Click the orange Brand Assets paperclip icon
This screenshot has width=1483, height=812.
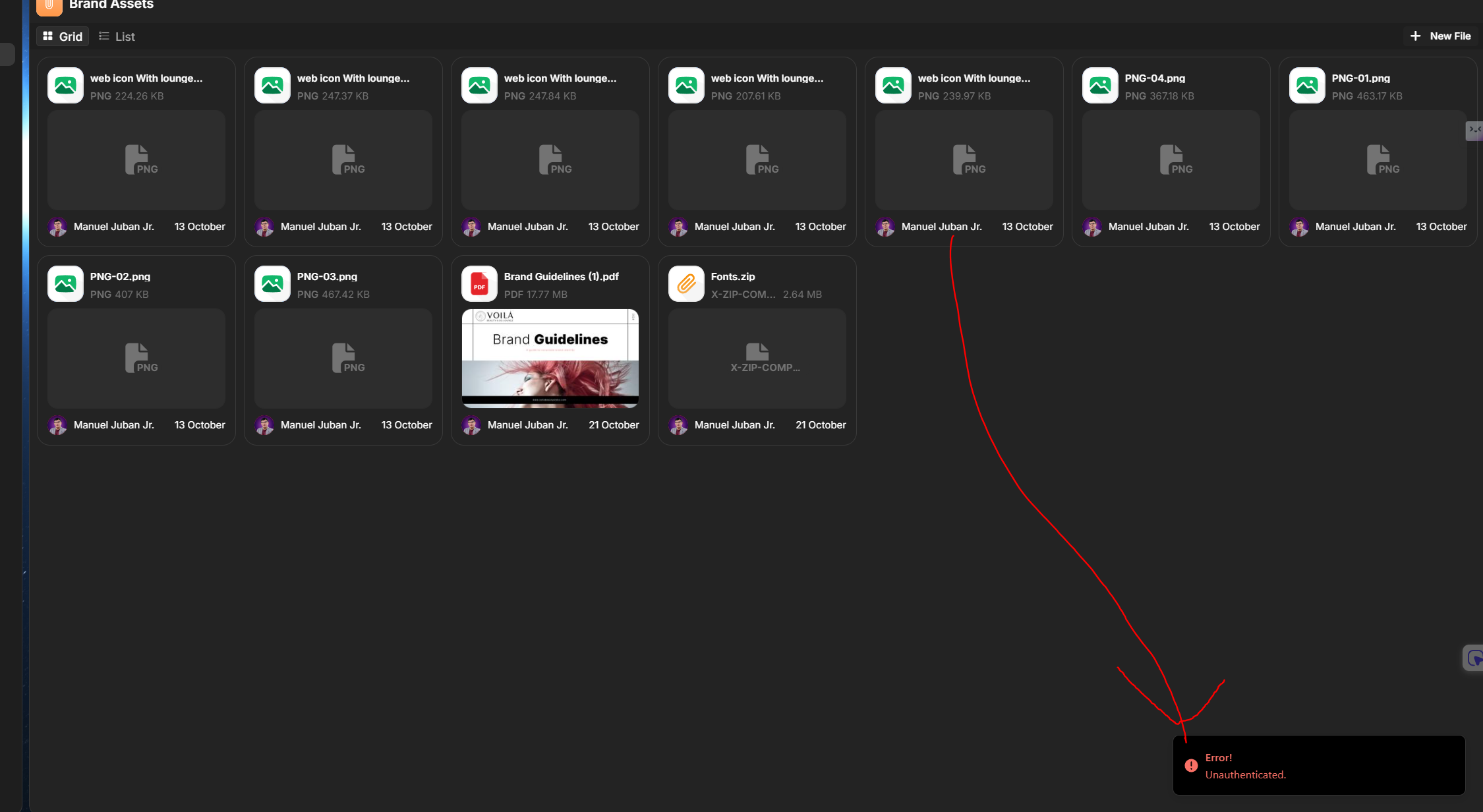(49, 5)
